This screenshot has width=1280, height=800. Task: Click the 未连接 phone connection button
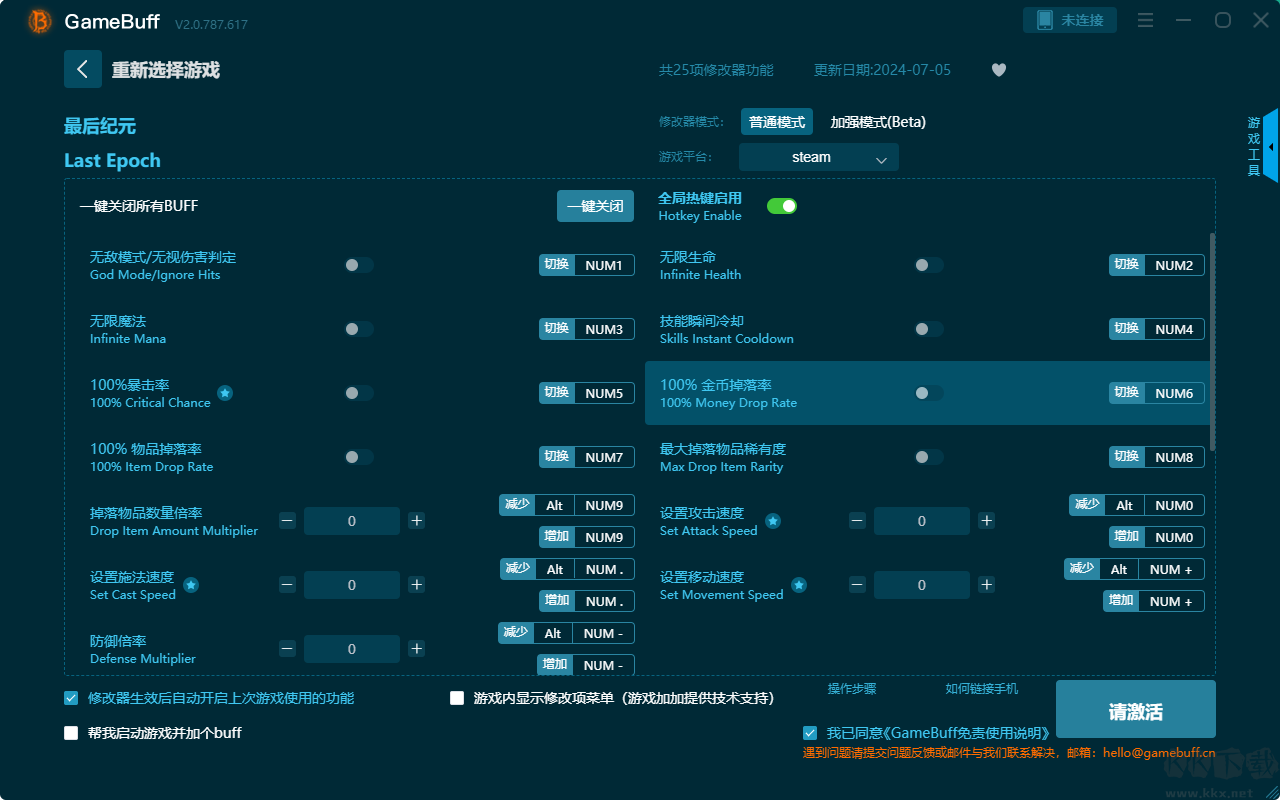(1070, 20)
